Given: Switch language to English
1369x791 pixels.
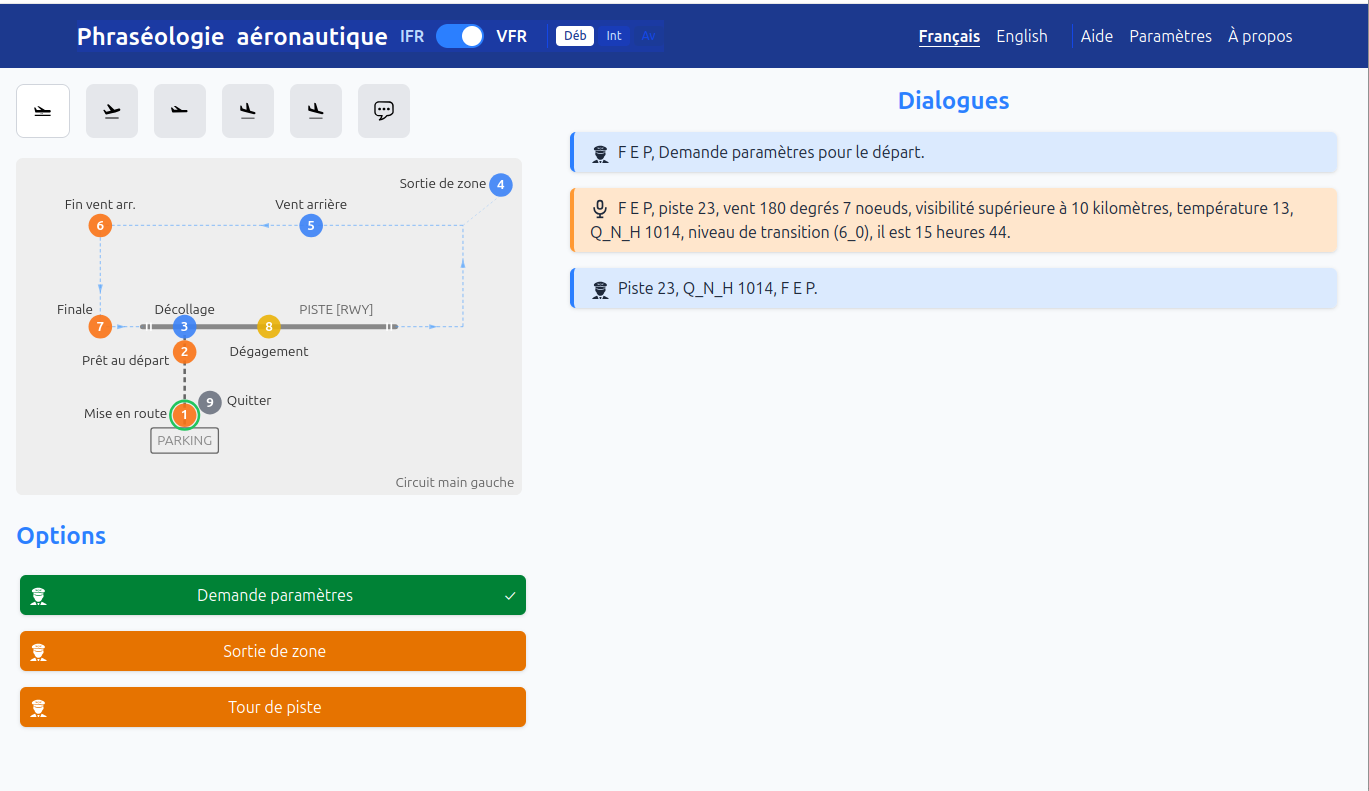Looking at the screenshot, I should pyautogui.click(x=1021, y=36).
